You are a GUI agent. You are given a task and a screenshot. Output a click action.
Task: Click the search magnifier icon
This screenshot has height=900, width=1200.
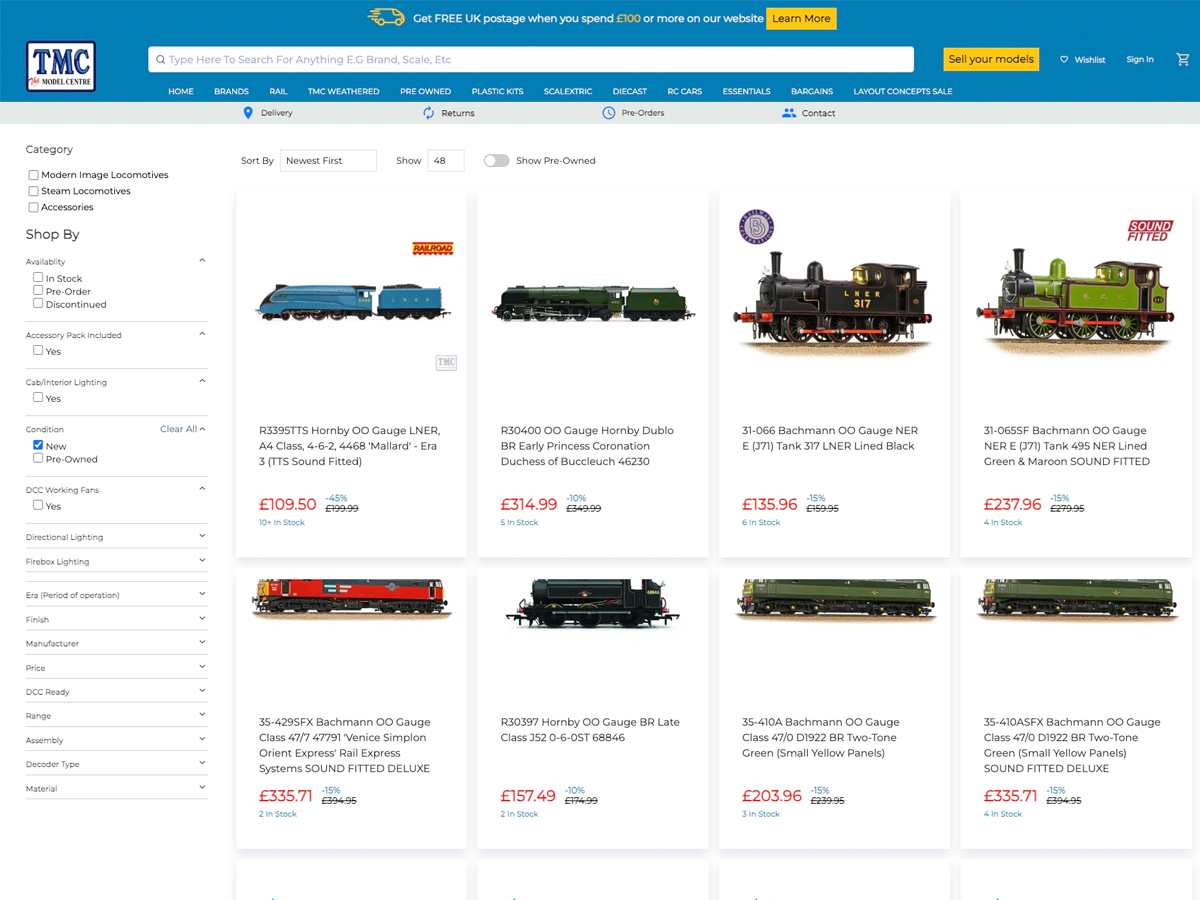click(x=160, y=60)
